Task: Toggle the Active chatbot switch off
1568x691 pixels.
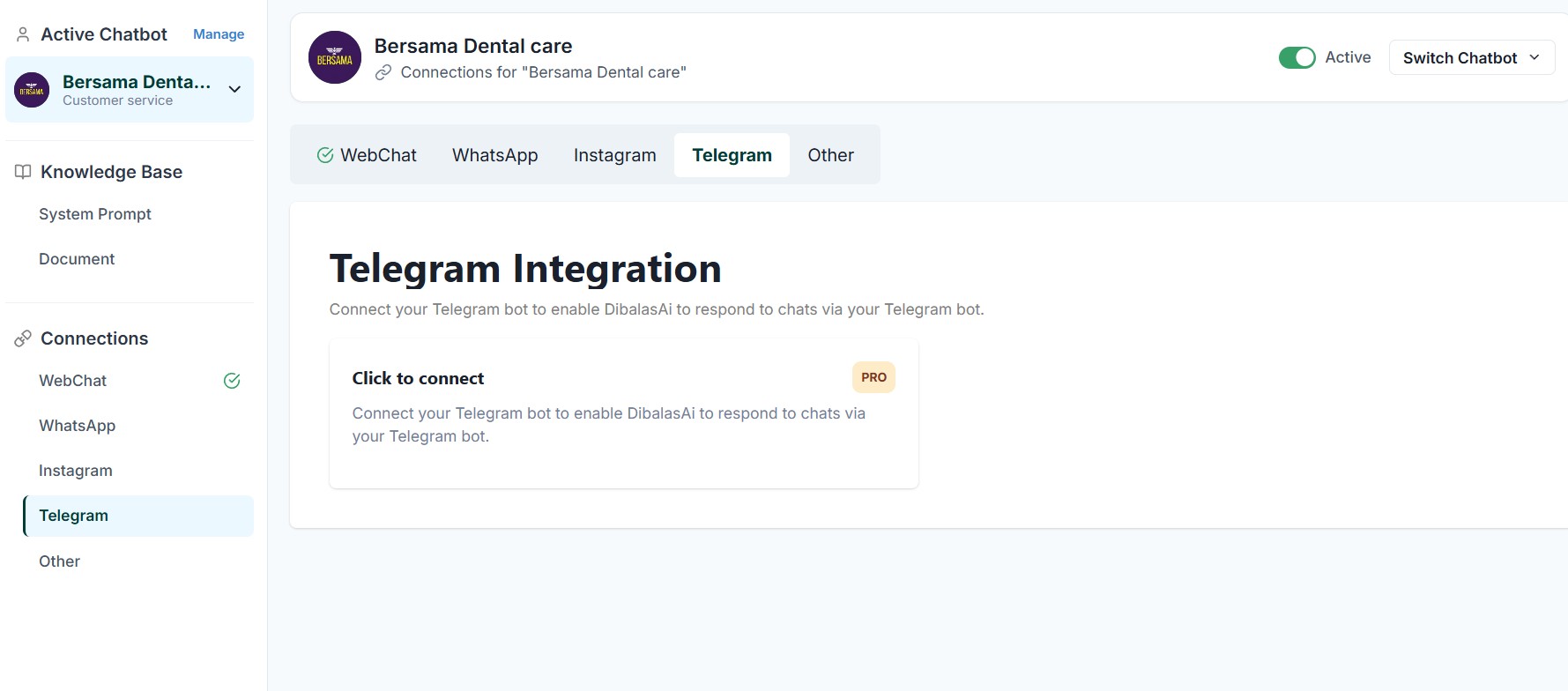Action: coord(1297,57)
